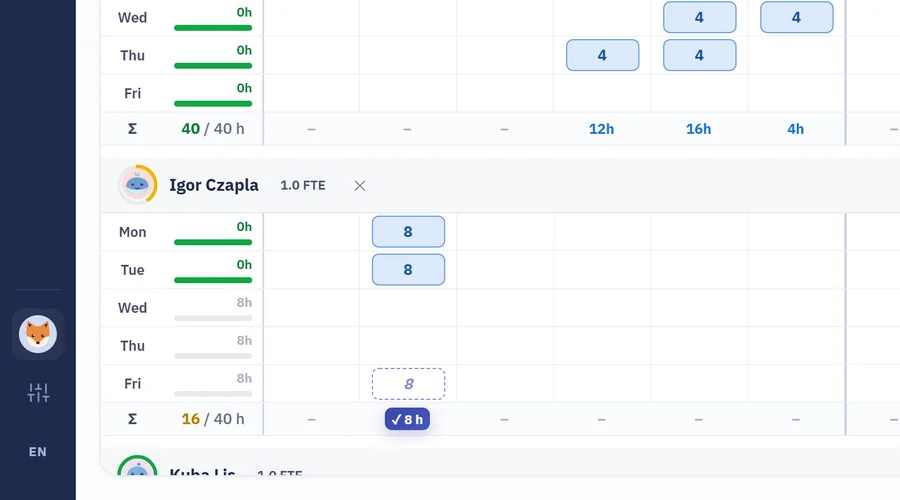
Task: Select the dashed 8 hour Friday suggestion
Action: pyautogui.click(x=408, y=383)
